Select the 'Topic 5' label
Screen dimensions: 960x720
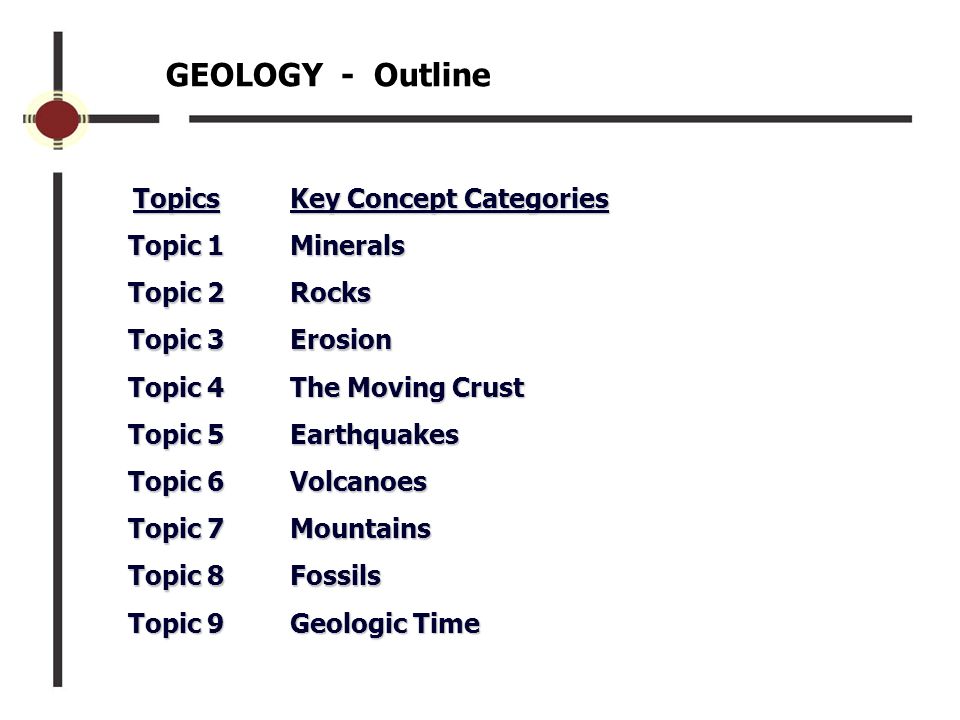coord(176,436)
